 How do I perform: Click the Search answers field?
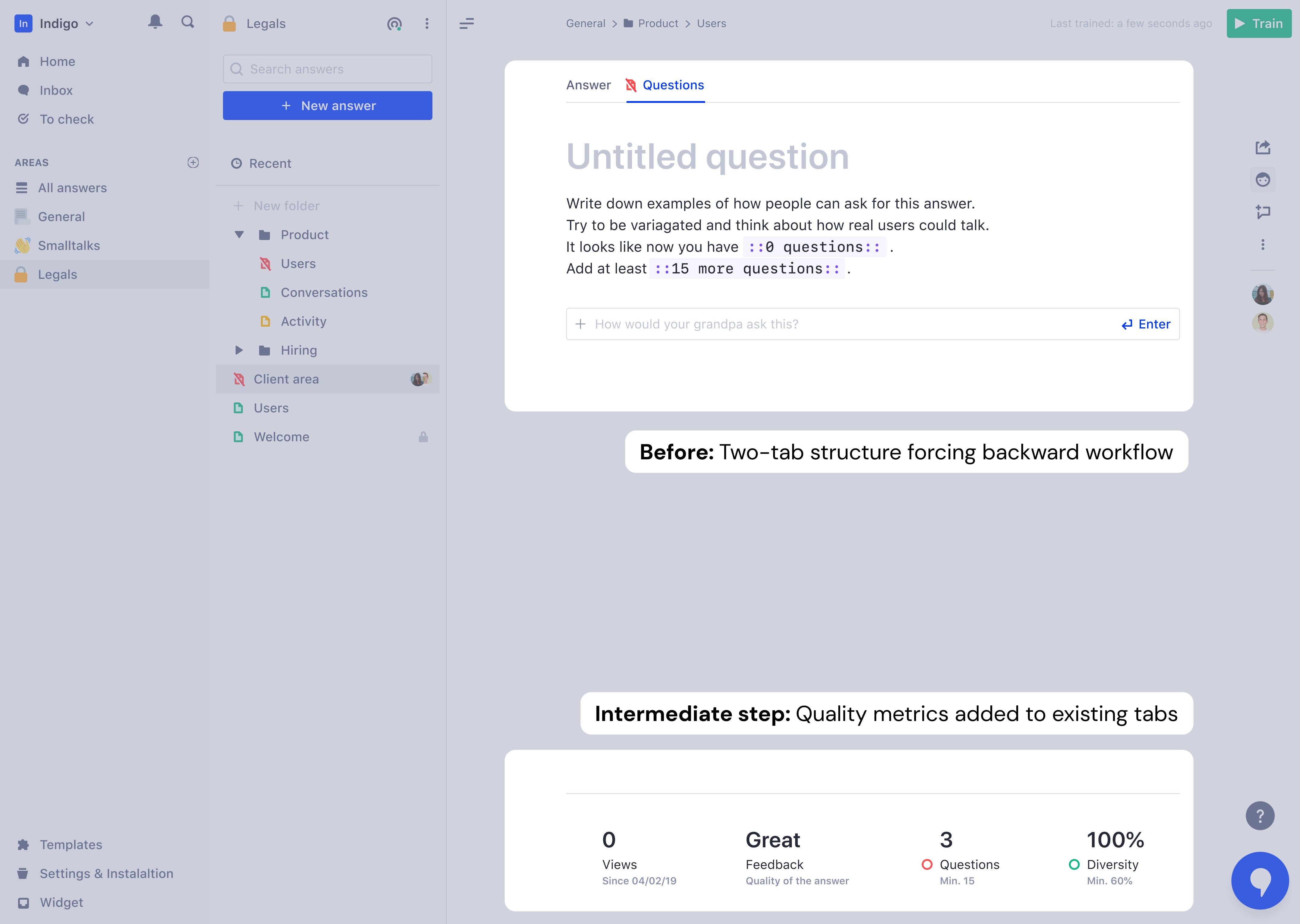coord(327,69)
